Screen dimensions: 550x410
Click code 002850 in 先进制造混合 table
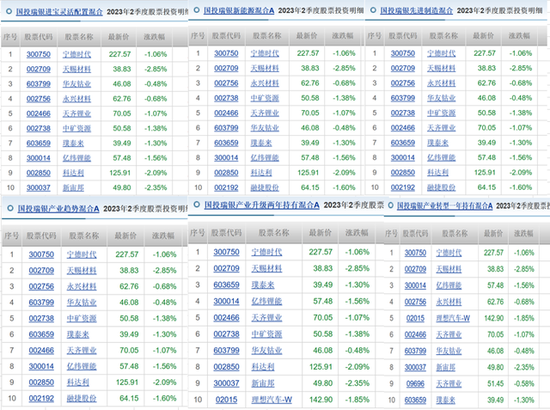(x=403, y=173)
